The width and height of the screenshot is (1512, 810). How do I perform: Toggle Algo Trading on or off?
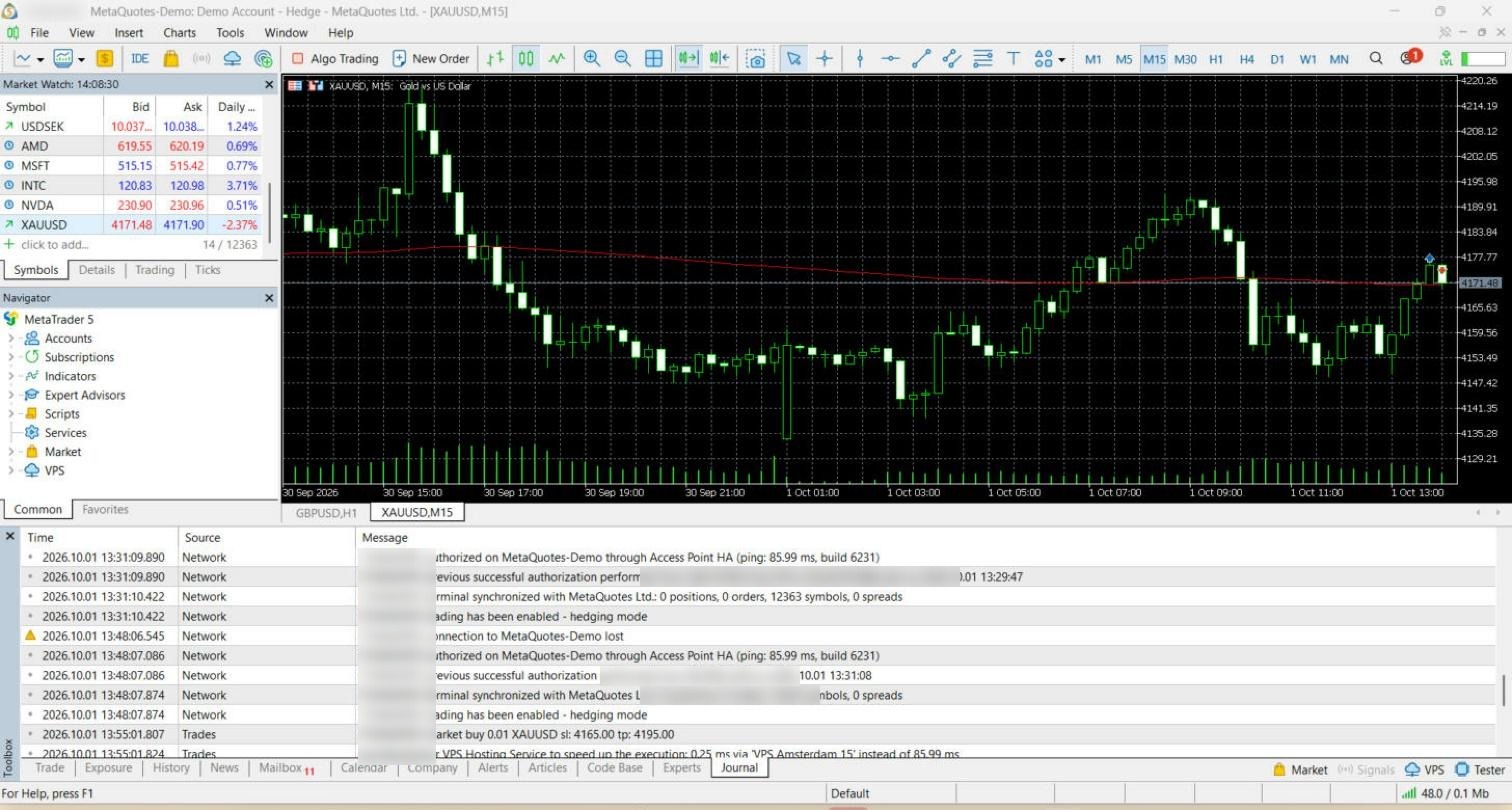click(x=334, y=58)
